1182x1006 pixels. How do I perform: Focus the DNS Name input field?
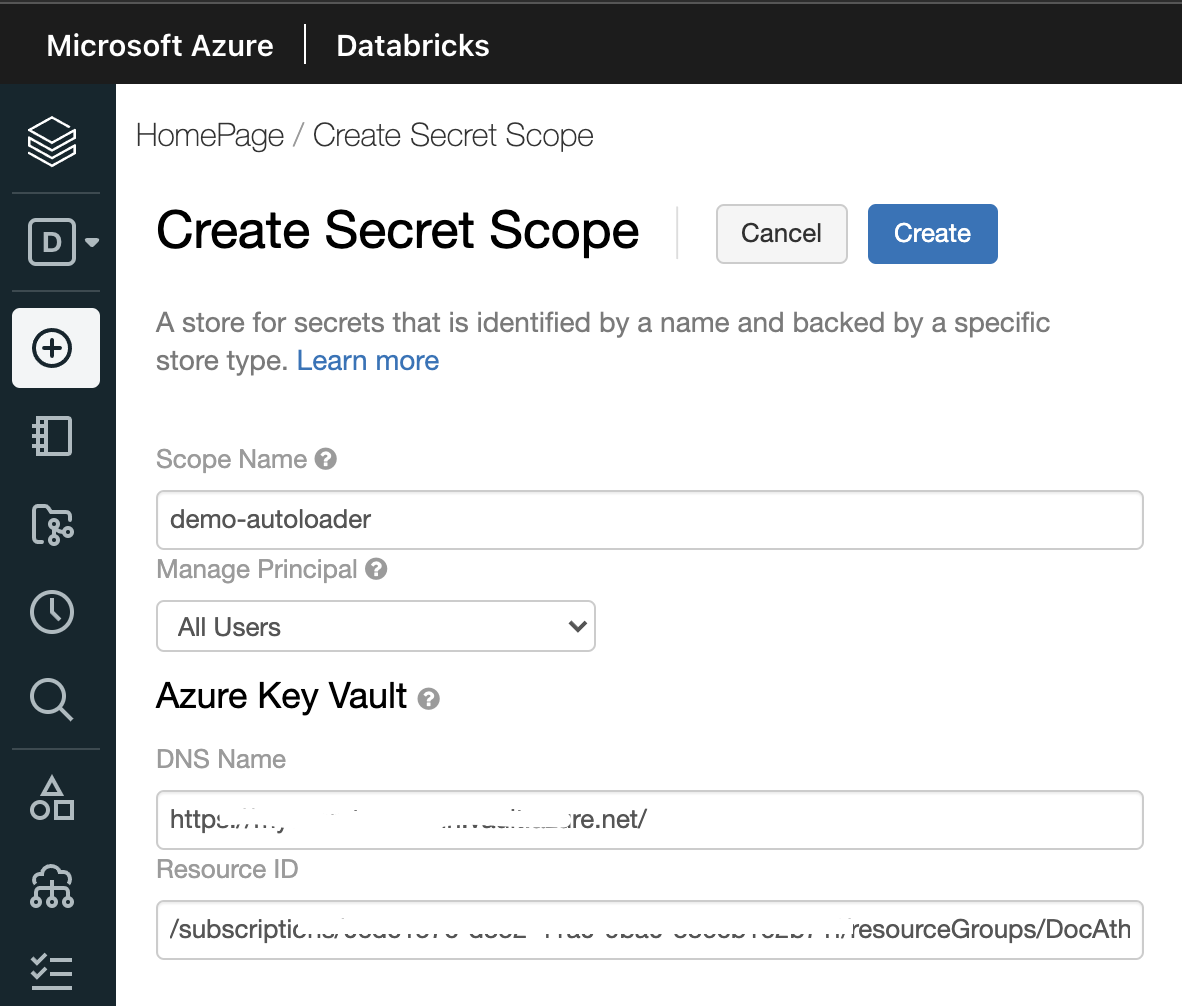click(650, 820)
